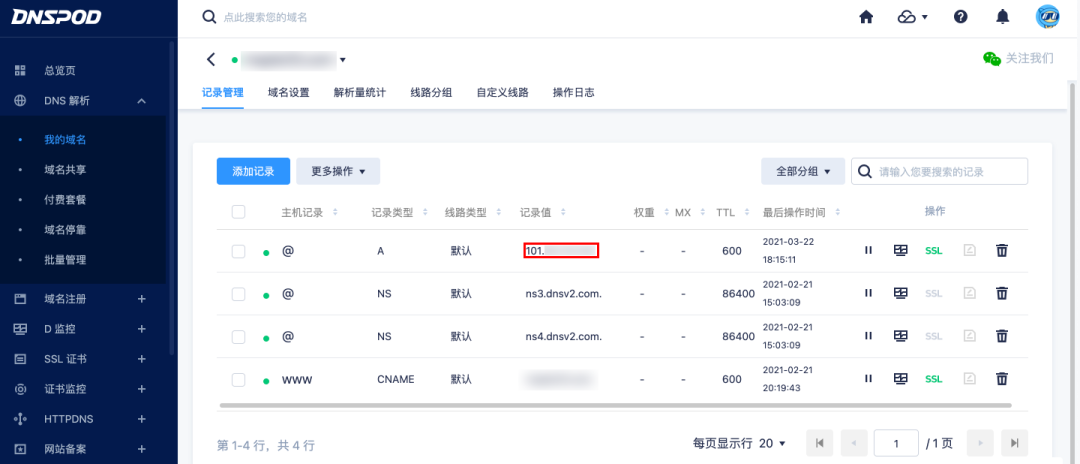This screenshot has width=1080, height=464.
Task: Click WeChat 关注我们 icon
Action: [x=992, y=59]
